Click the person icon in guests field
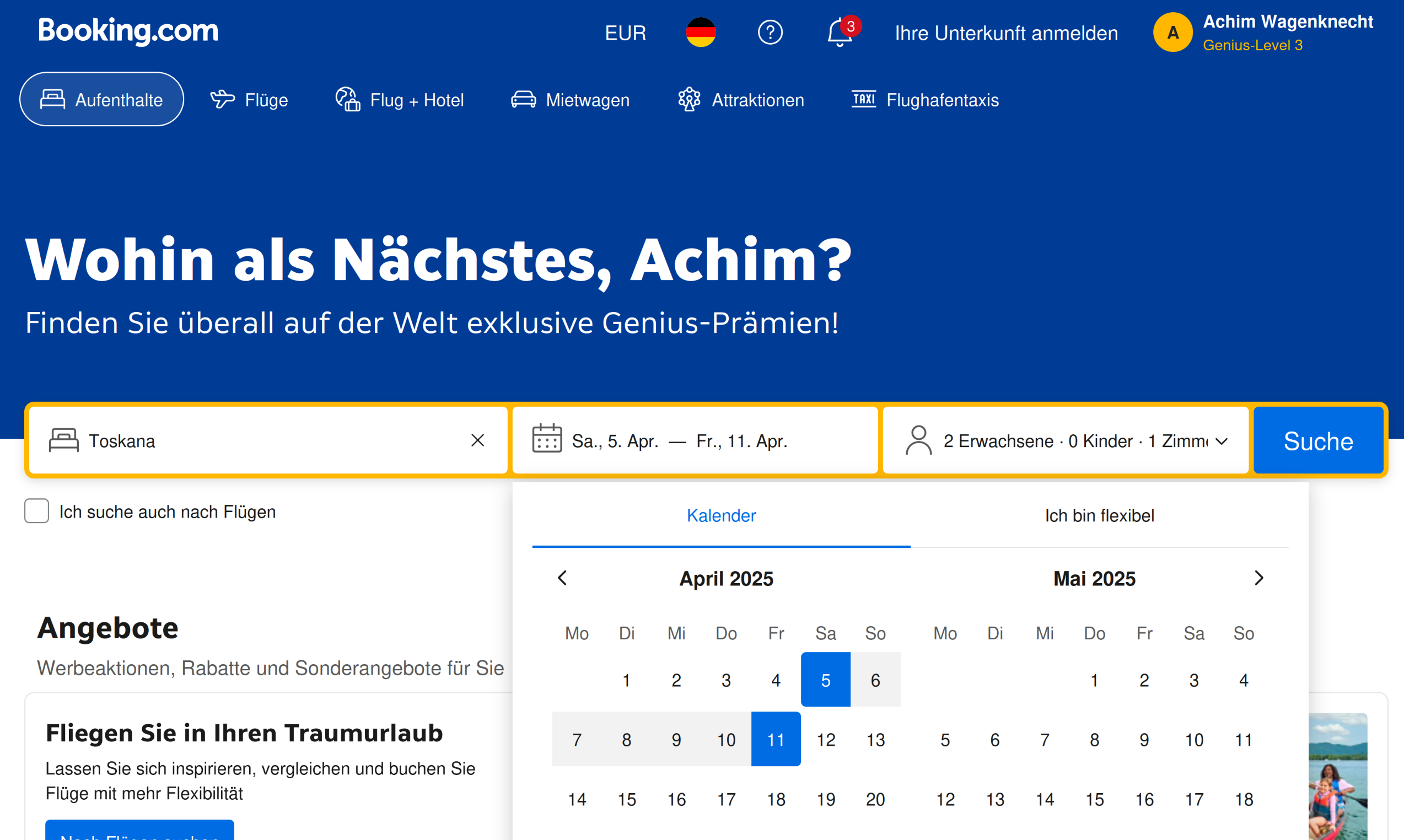1404x840 pixels. coord(918,440)
